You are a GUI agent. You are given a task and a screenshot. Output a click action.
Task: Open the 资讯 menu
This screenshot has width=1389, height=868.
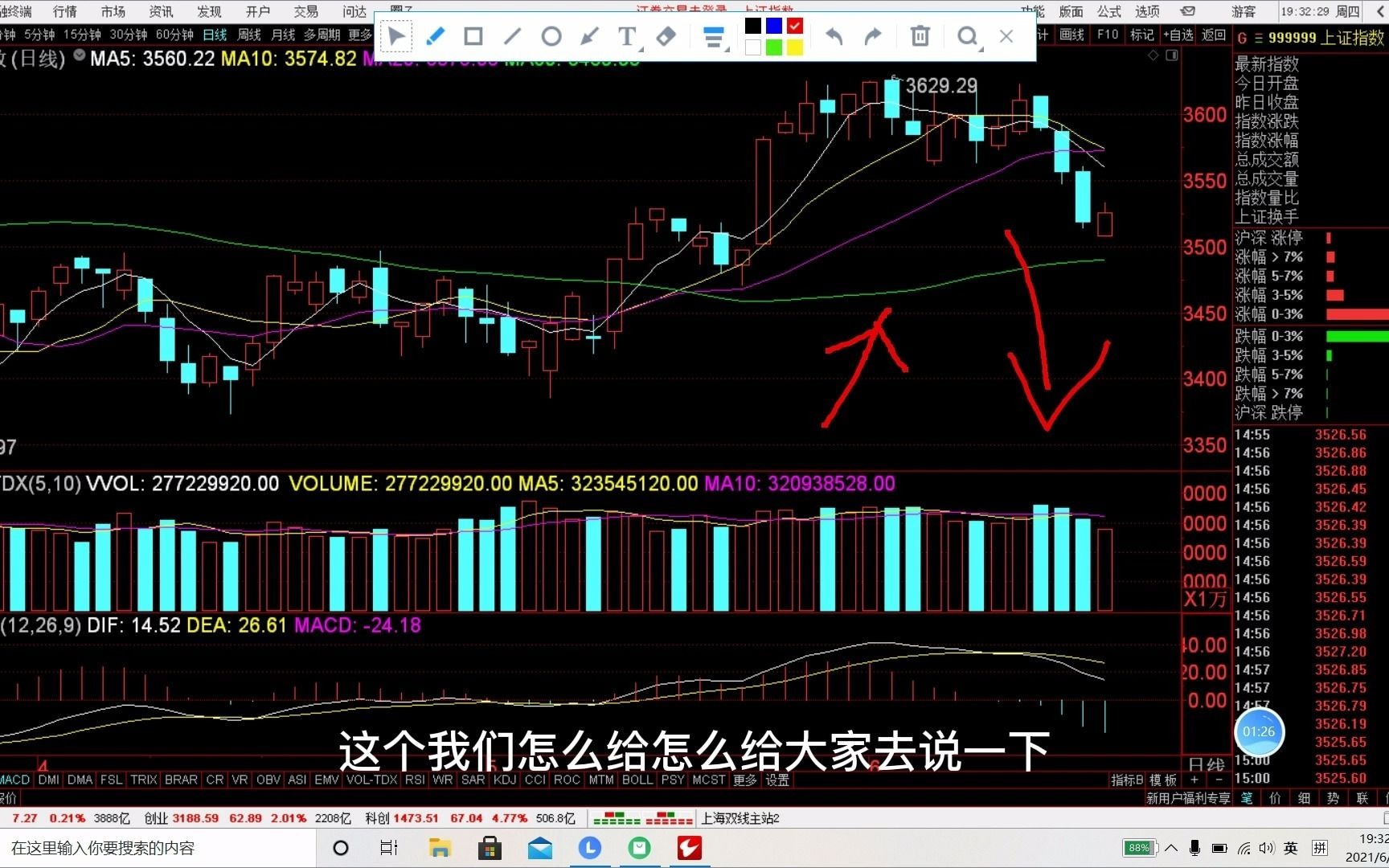[162, 10]
